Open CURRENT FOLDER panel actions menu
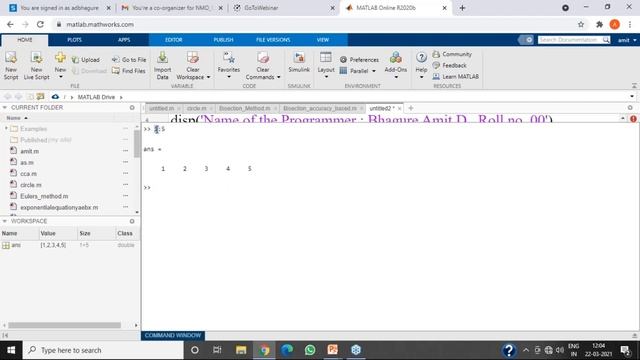 coord(132,107)
